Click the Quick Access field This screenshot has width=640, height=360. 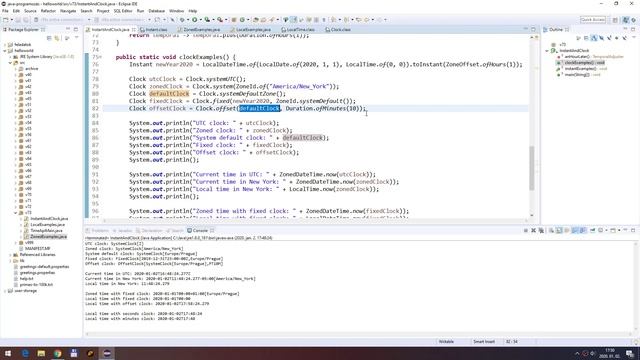pyautogui.click(x=593, y=20)
